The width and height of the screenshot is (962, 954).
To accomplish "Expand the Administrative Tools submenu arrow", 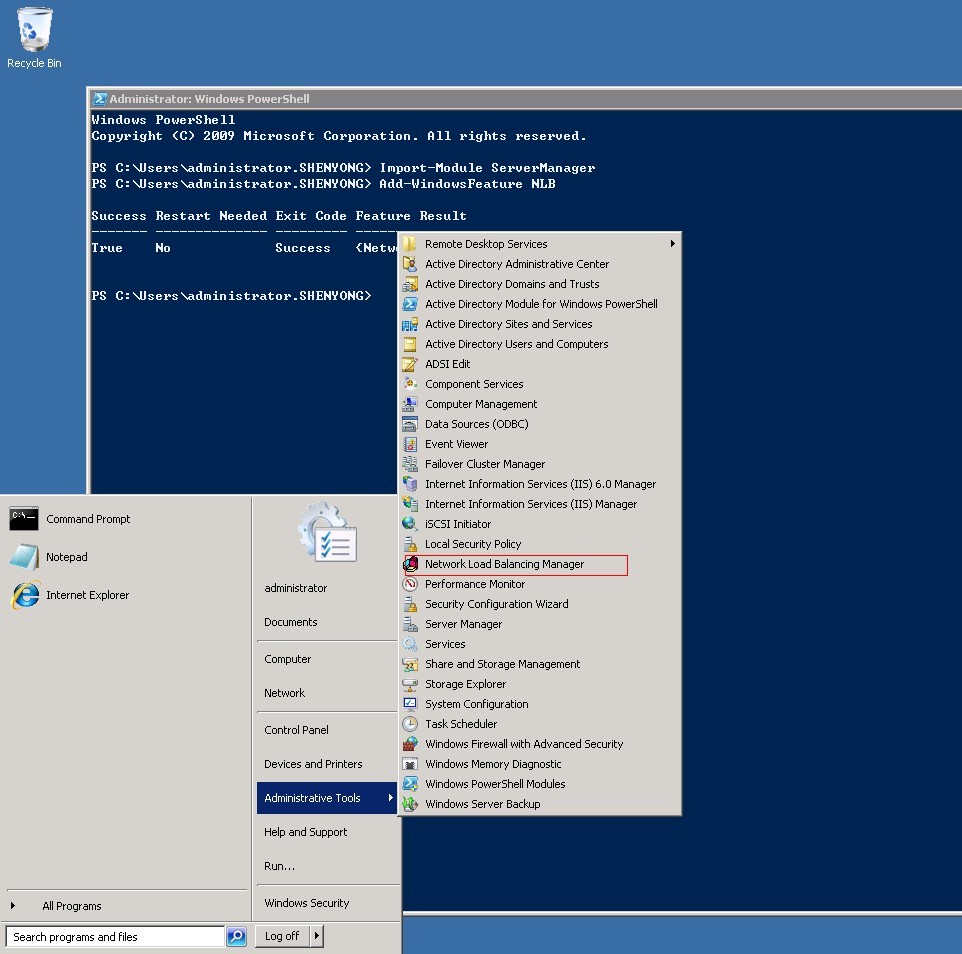I will [390, 798].
